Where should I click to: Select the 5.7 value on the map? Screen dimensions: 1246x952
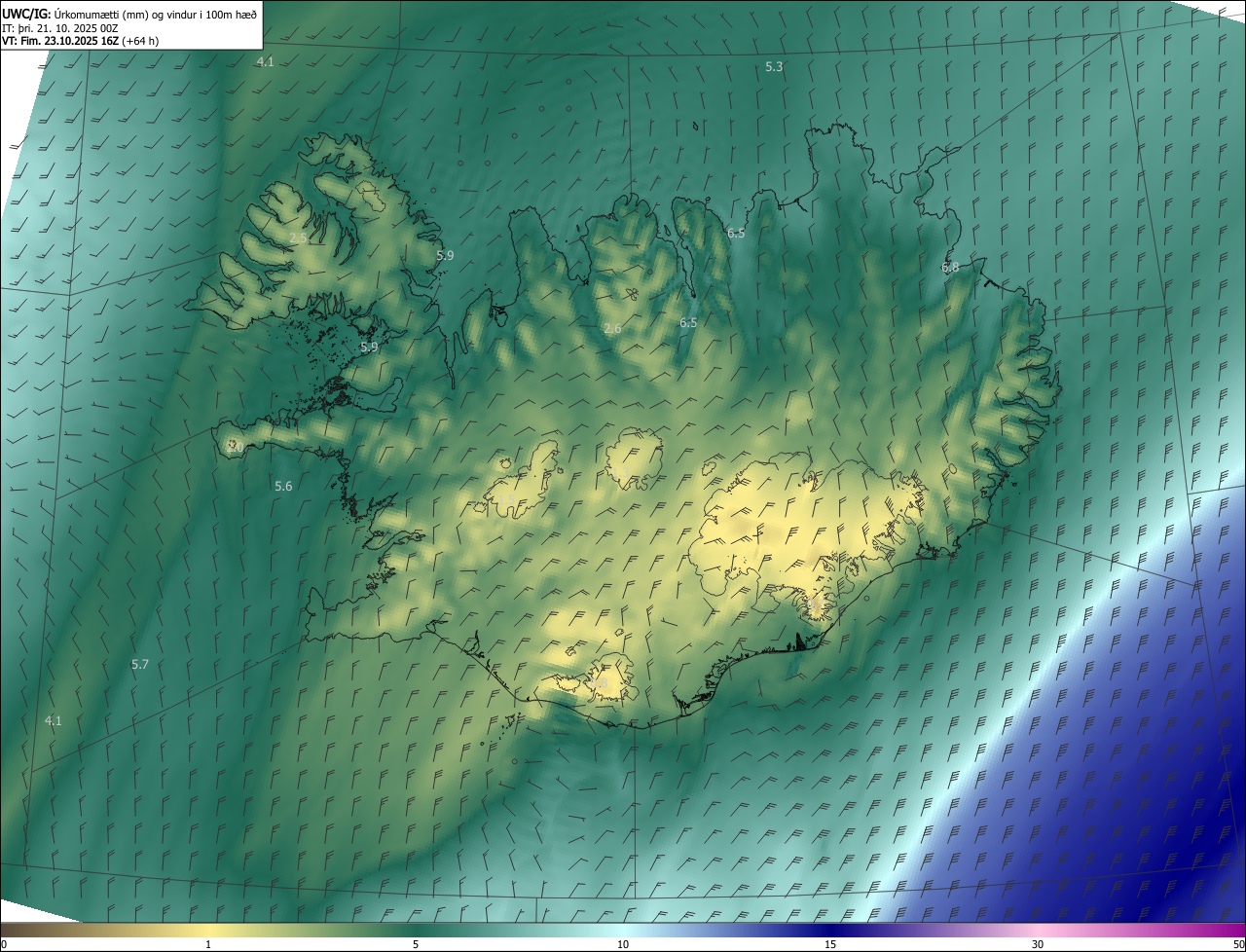click(140, 664)
